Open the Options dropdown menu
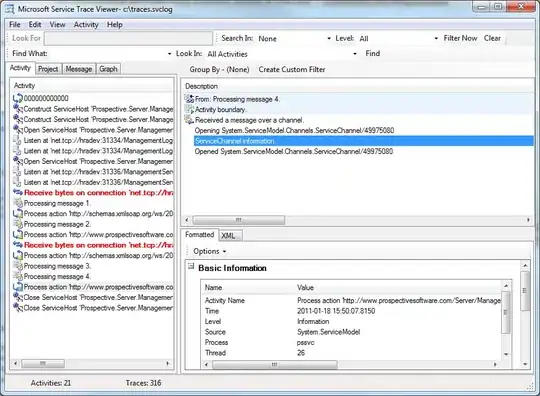This screenshot has width=540, height=396. [x=209, y=251]
